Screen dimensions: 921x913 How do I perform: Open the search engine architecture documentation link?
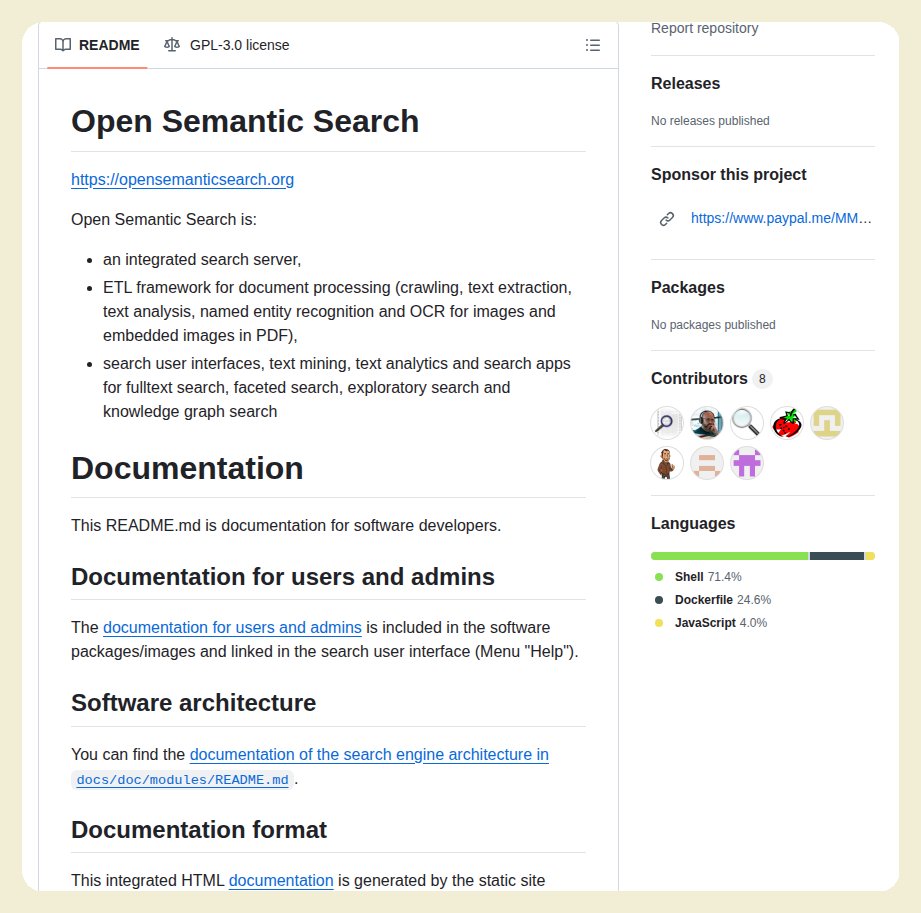click(369, 754)
